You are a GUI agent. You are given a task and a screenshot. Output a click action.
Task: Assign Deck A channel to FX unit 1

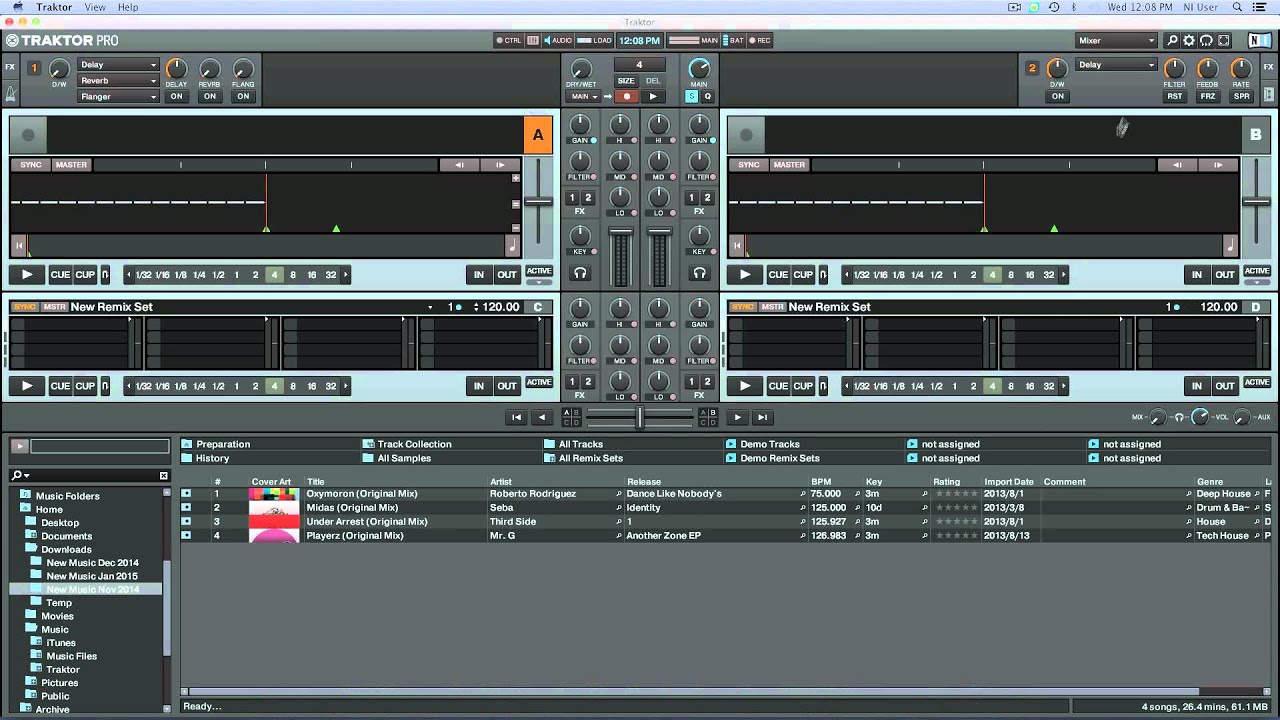[x=573, y=198]
